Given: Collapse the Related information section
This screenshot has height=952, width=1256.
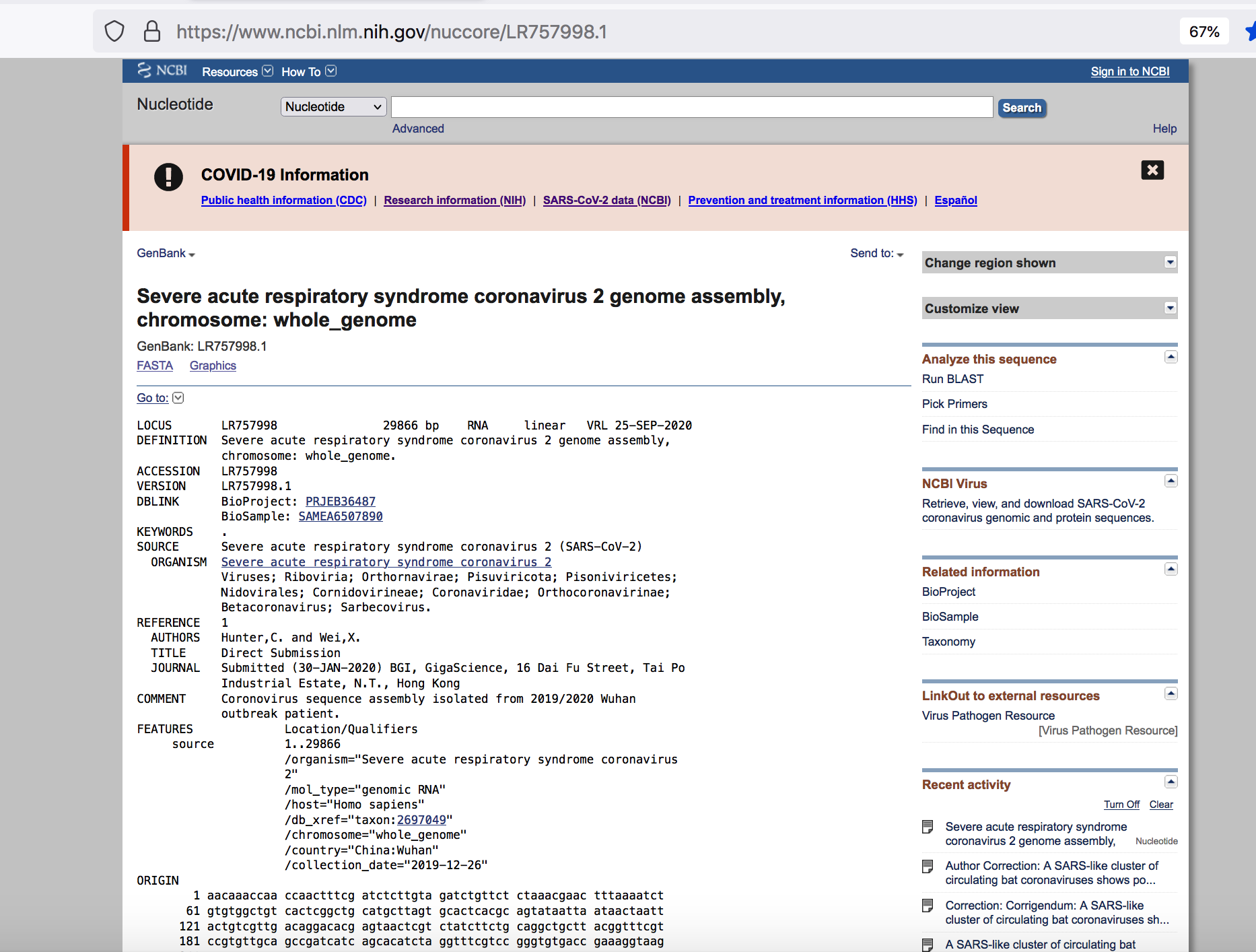Looking at the screenshot, I should point(1171,569).
